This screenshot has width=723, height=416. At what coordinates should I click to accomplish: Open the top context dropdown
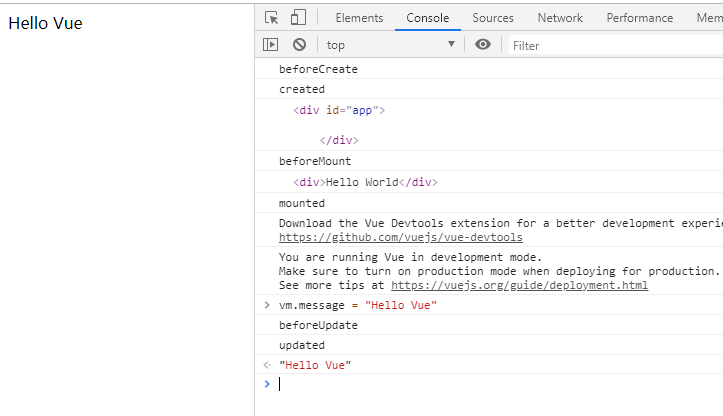[391, 45]
